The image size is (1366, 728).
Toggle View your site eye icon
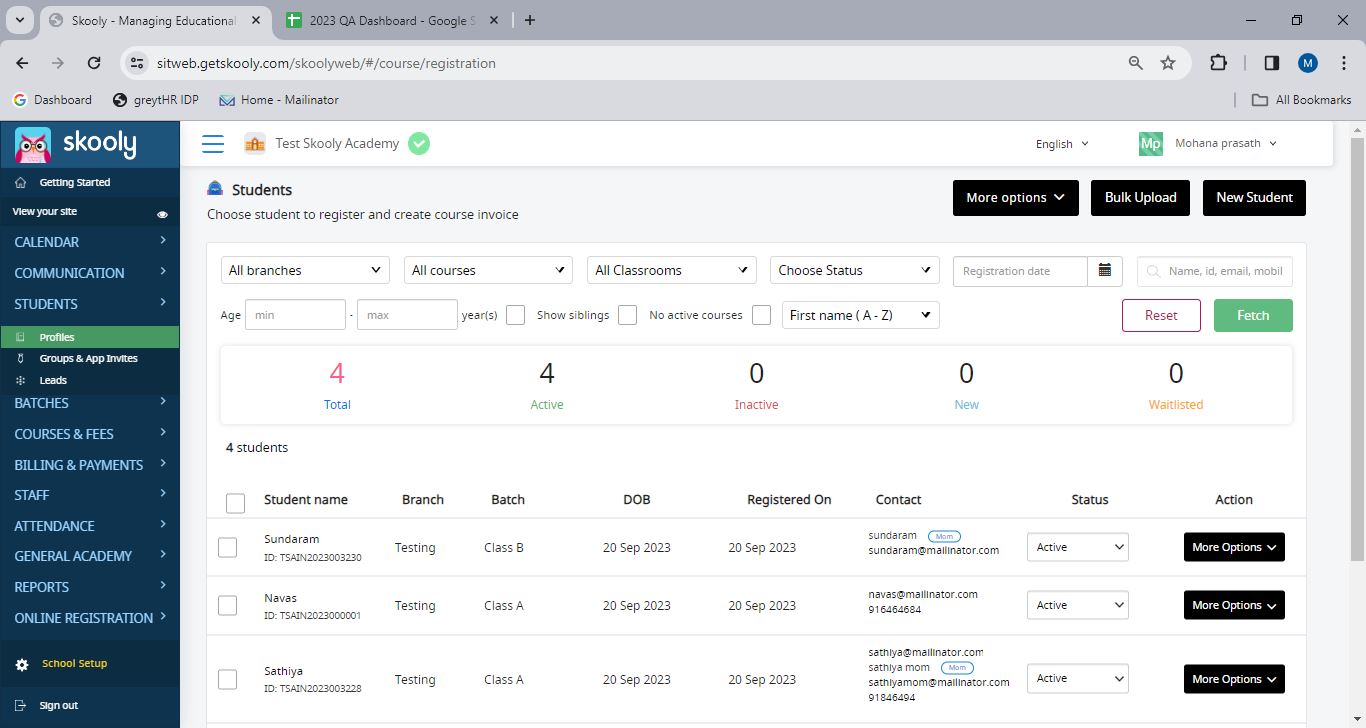point(162,214)
